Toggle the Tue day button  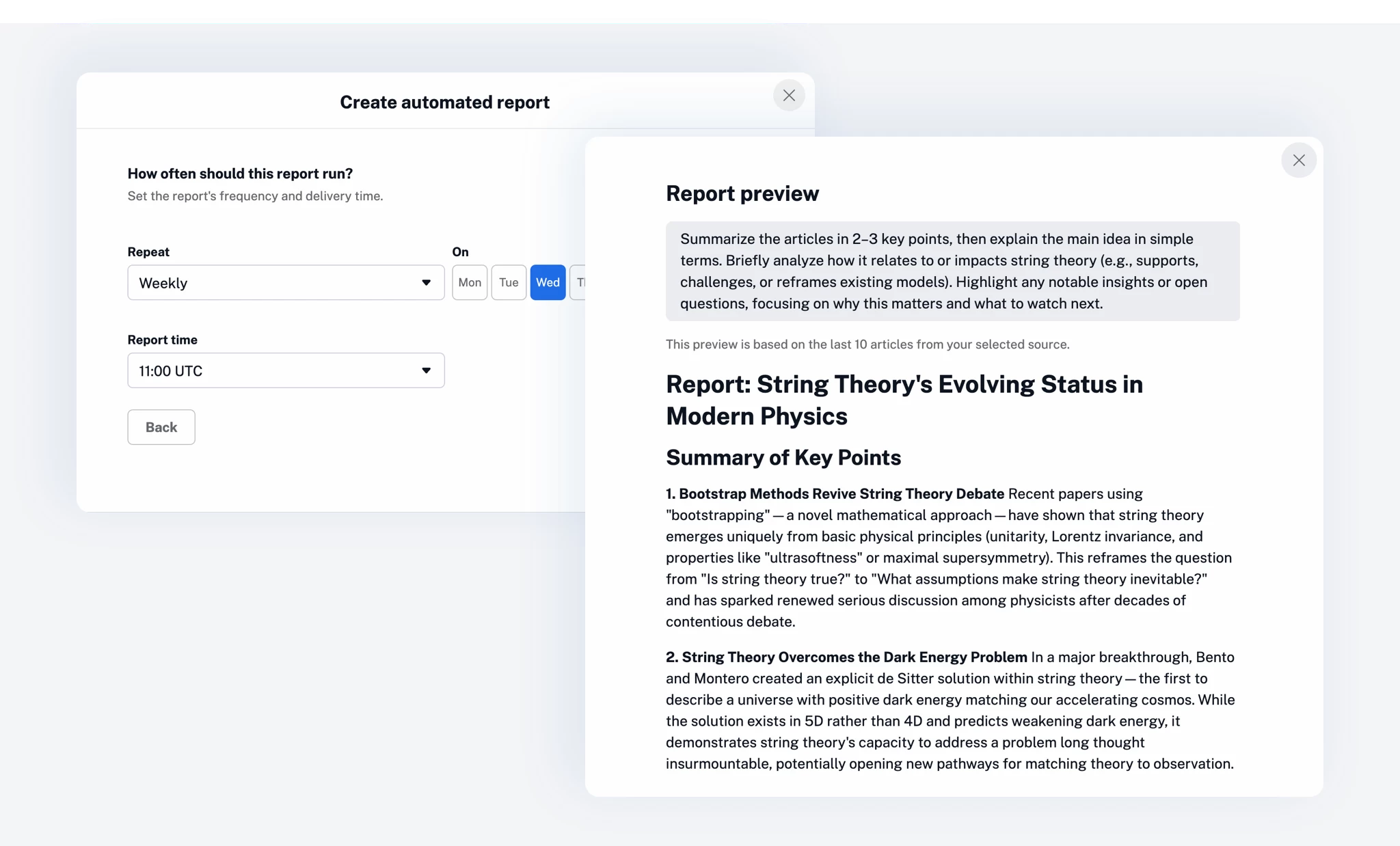(509, 282)
